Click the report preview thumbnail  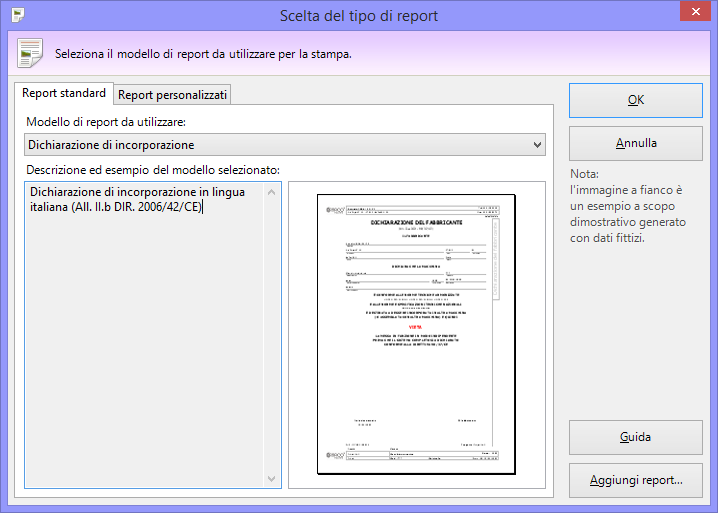[x=416, y=334]
